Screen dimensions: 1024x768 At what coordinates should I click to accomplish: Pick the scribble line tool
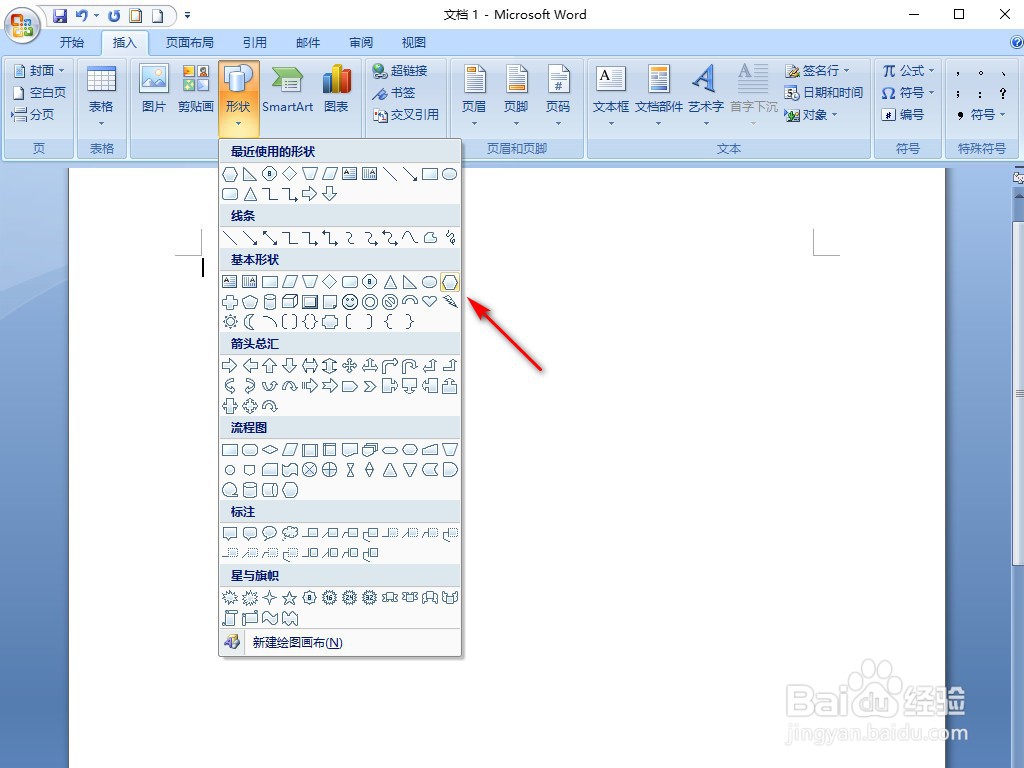[x=450, y=238]
